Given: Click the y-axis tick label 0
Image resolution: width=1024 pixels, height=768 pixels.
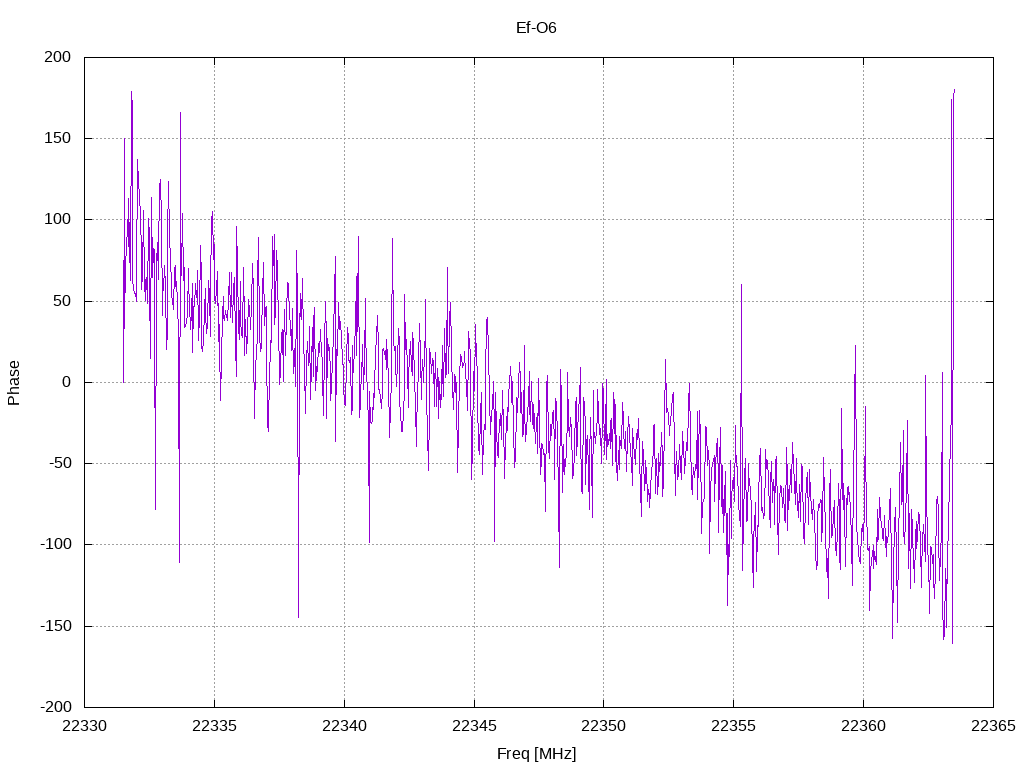Looking at the screenshot, I should [x=67, y=382].
